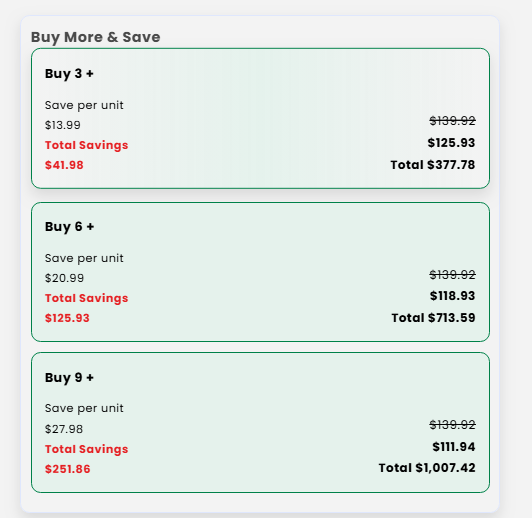Click strikethrough $139.92 in Buy 6 card
532x518 pixels.
pyautogui.click(x=452, y=274)
